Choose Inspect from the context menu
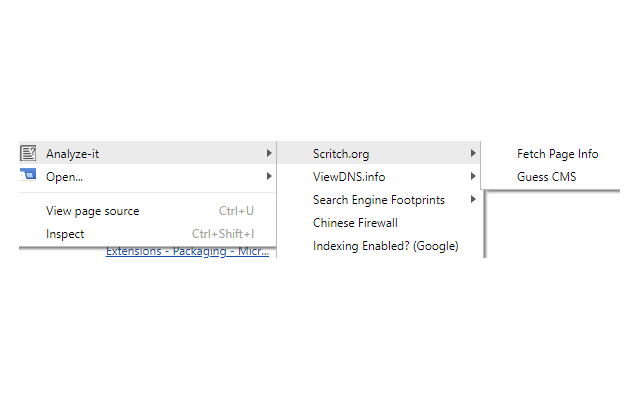Image resolution: width=640 pixels, height=400 pixels. point(147,234)
